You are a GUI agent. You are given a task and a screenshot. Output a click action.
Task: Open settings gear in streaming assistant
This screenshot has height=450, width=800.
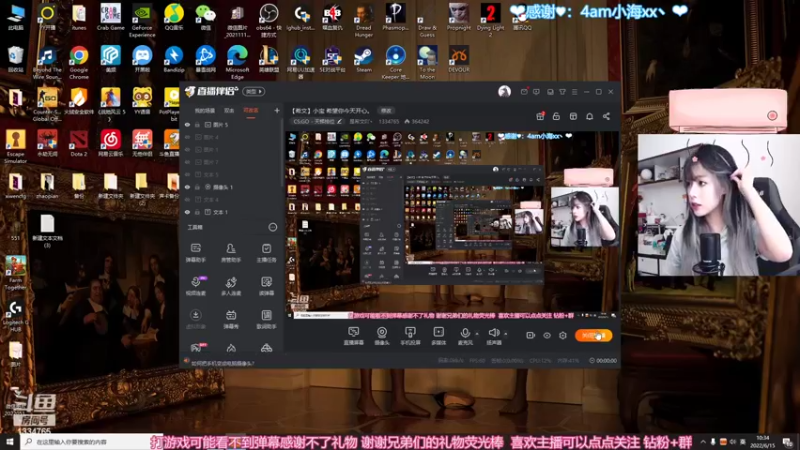(563, 335)
